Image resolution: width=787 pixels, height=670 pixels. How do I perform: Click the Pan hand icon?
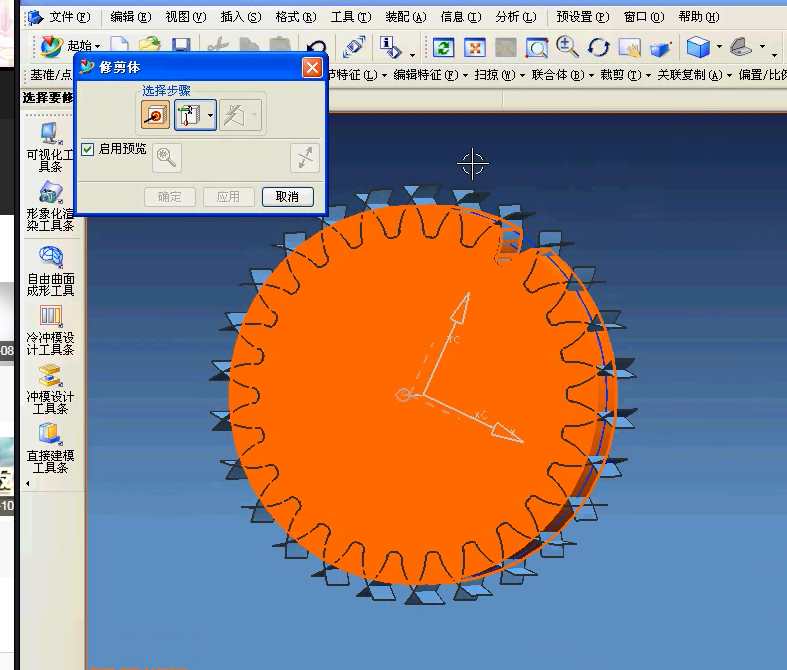(x=629, y=48)
